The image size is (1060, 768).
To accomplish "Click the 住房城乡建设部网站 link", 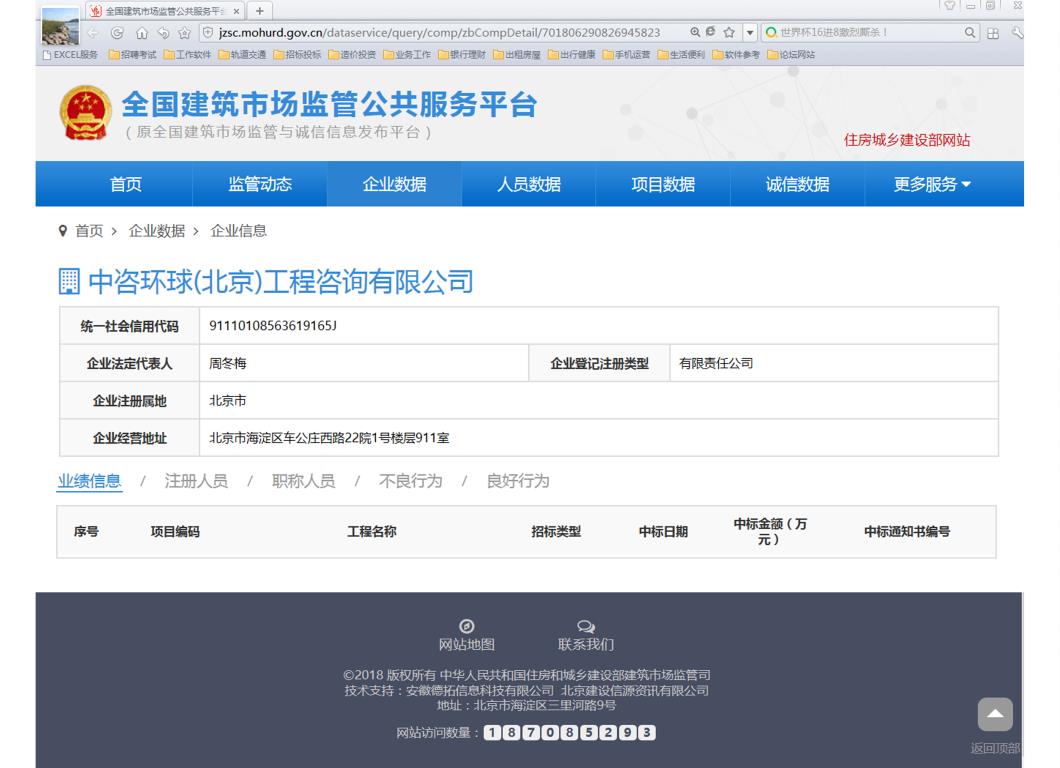I will point(906,140).
